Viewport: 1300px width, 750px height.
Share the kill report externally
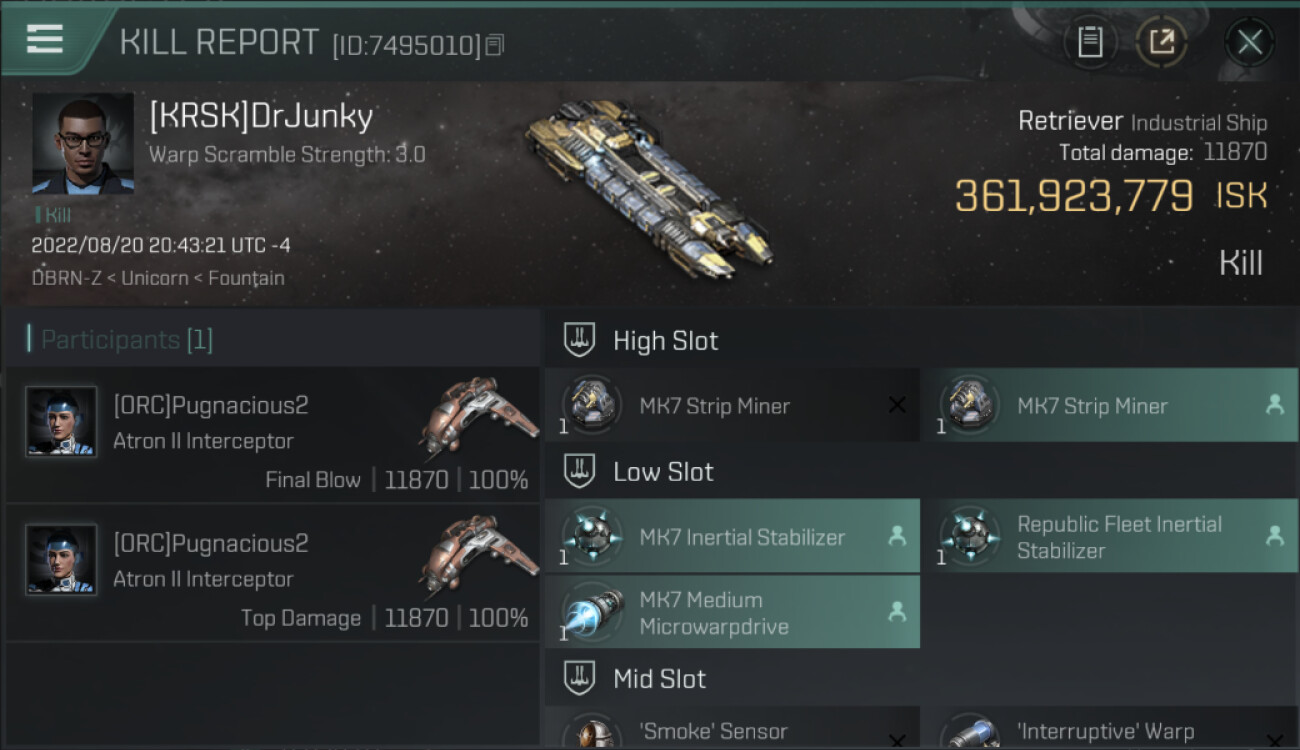coord(1161,42)
